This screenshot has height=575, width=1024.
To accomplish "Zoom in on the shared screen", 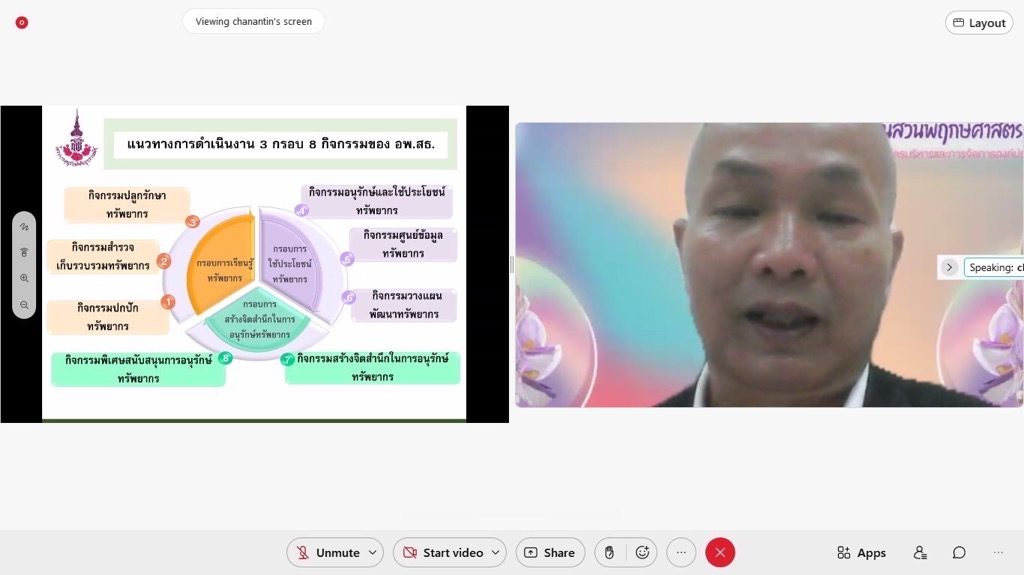I will (24, 278).
